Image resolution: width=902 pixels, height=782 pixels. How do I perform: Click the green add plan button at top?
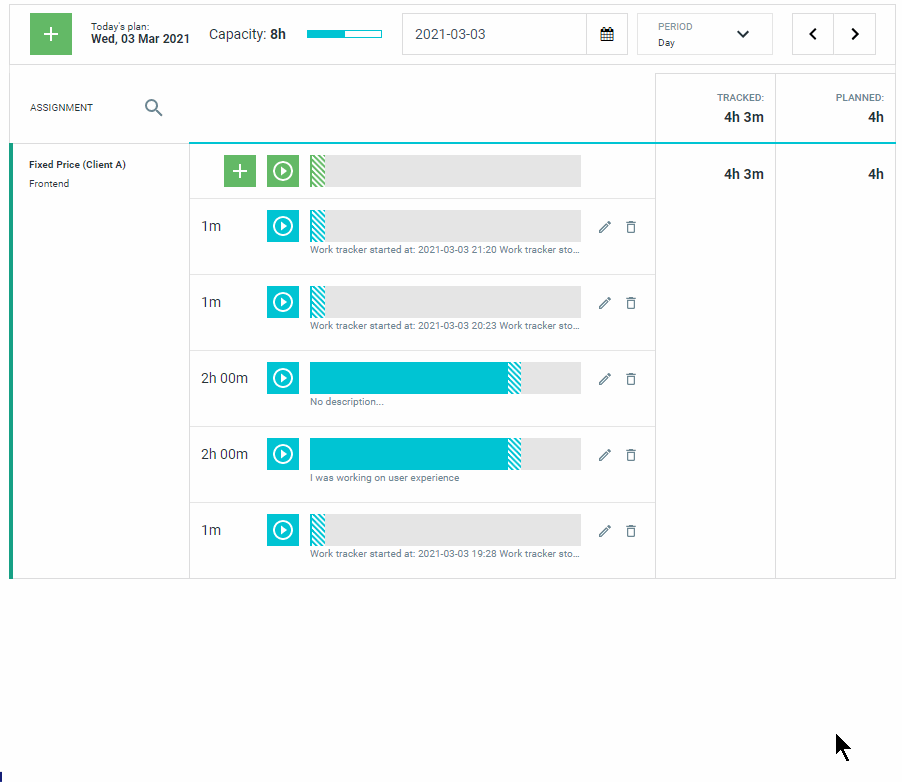pos(51,34)
